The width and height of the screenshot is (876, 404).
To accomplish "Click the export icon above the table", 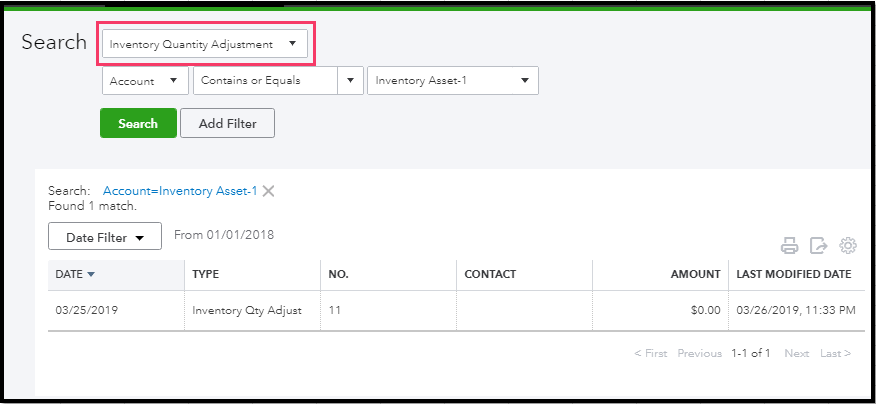I will pyautogui.click(x=818, y=245).
